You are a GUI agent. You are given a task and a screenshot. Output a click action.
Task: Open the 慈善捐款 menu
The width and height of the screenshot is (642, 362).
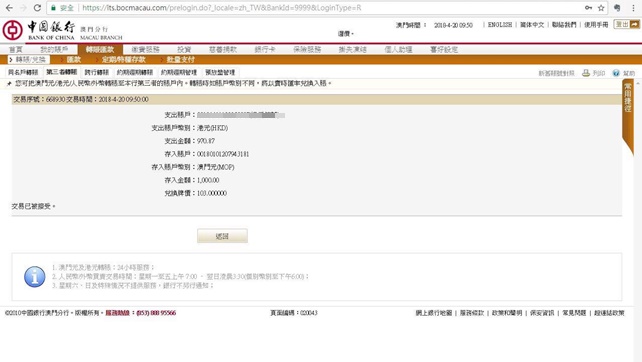tap(223, 50)
